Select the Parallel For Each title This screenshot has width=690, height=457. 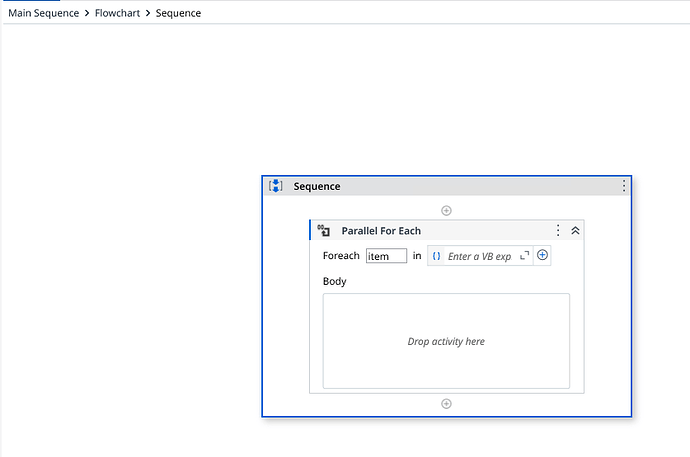coord(381,231)
